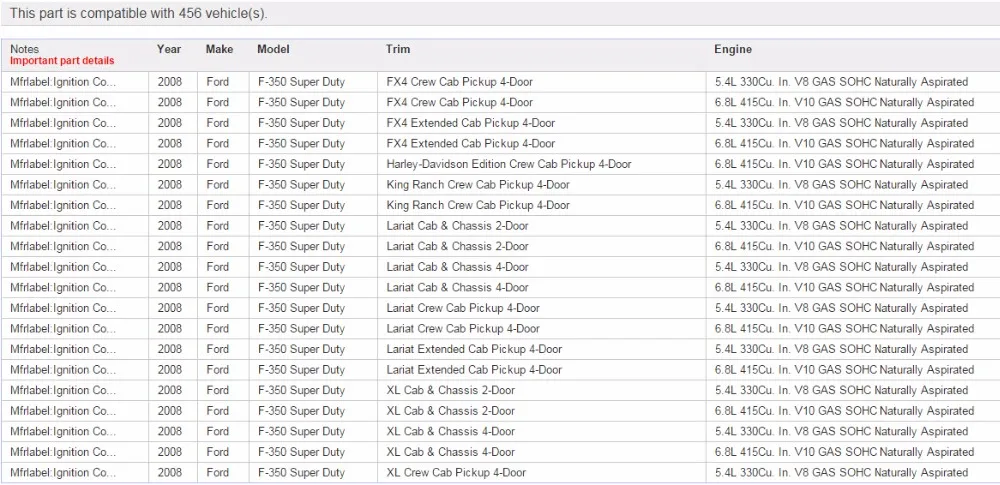Viewport: 1000px width, 485px height.
Task: Select XL Cab & Chassis 2-Door 5.4L trim cell
Action: pyautogui.click(x=541, y=390)
